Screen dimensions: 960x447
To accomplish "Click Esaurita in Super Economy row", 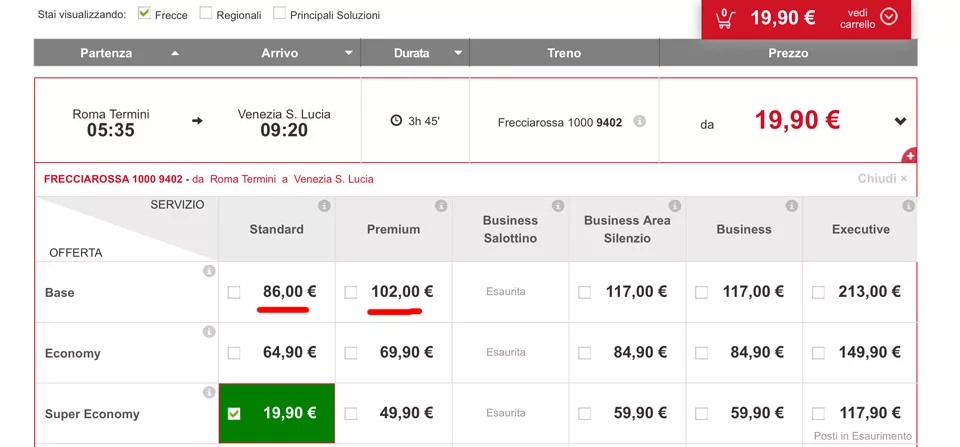I will tap(506, 413).
